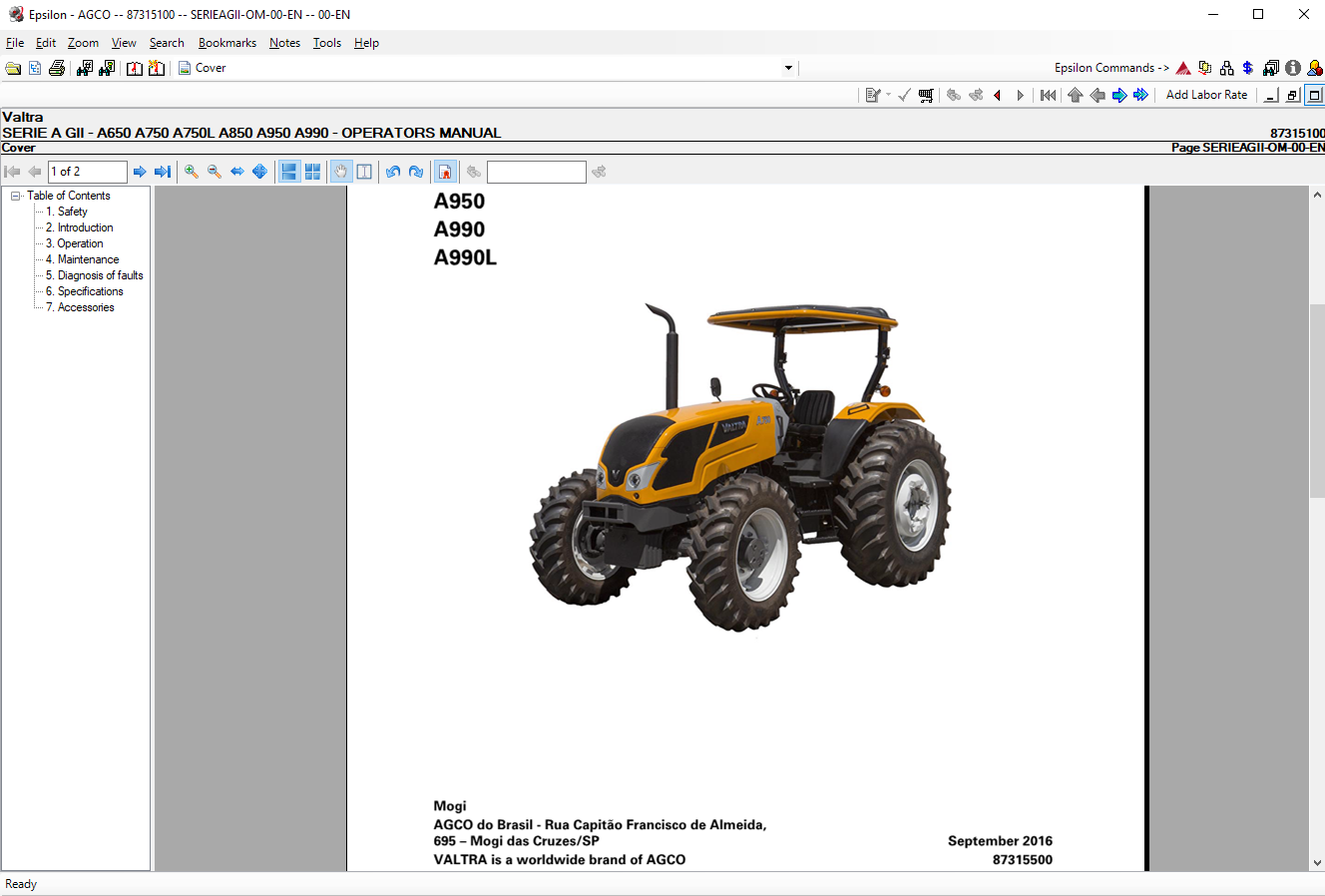The image size is (1325, 896).
Task: Click the hierarchy chart command icon
Action: pos(1227,68)
